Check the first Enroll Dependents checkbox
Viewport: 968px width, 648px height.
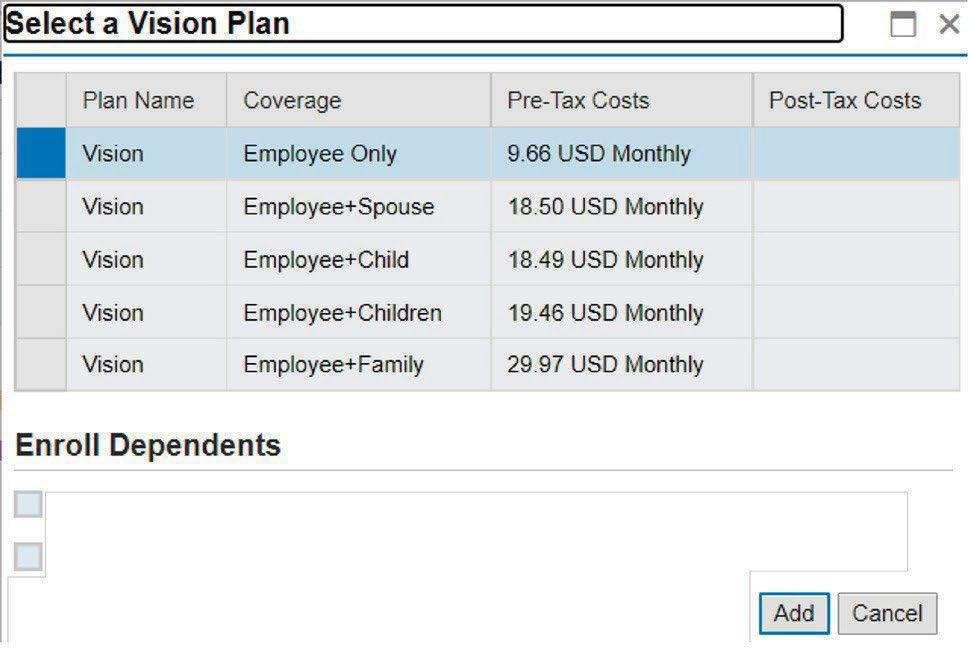pyautogui.click(x=28, y=505)
